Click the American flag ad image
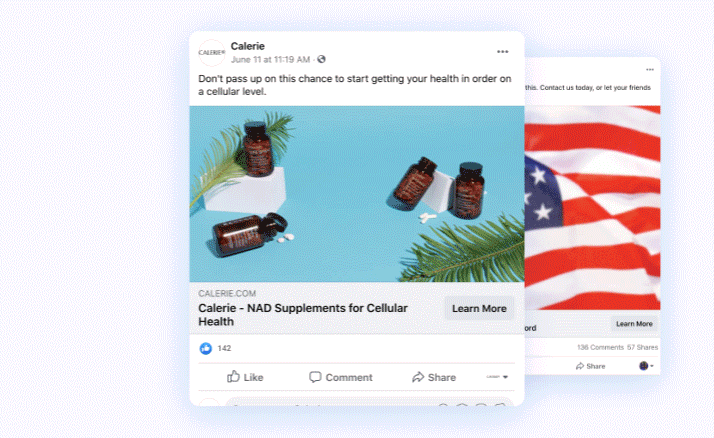 coord(592,208)
